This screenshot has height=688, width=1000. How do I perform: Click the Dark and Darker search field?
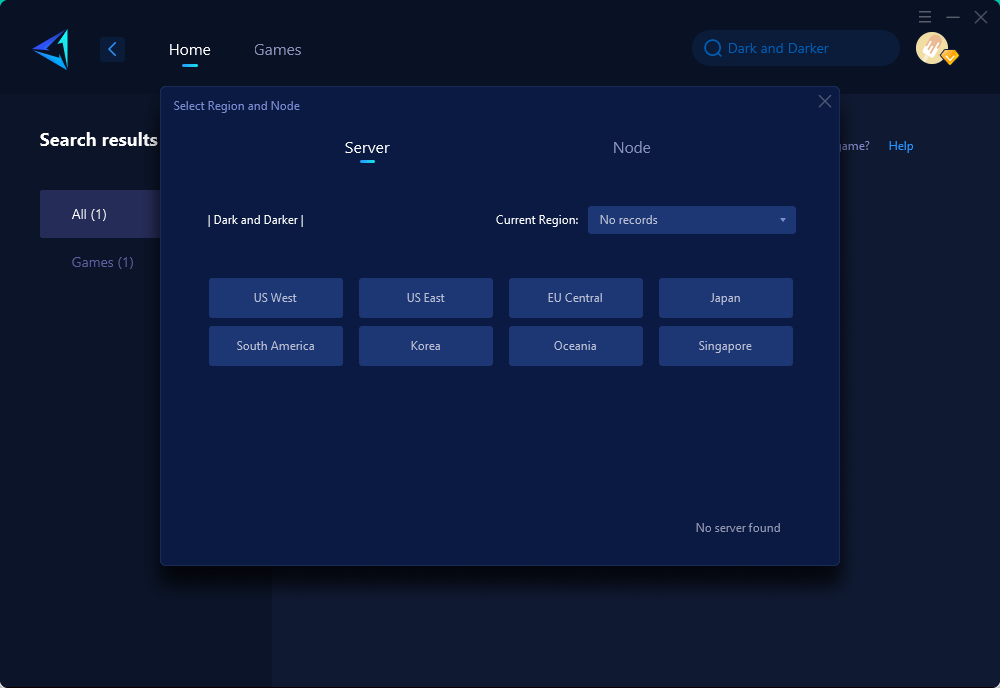tap(800, 48)
